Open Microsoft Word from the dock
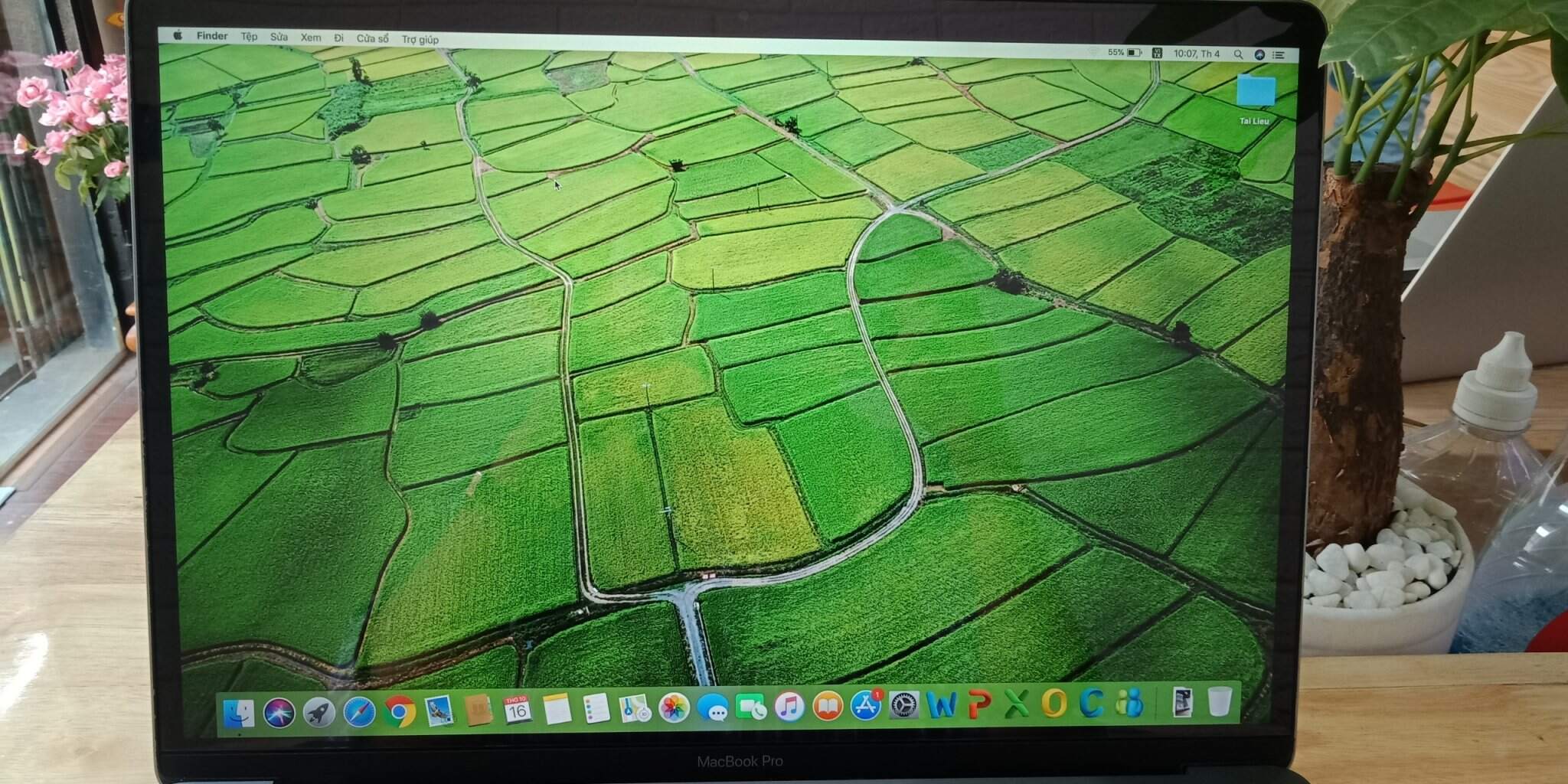This screenshot has height=784, width=1568. coord(941,704)
